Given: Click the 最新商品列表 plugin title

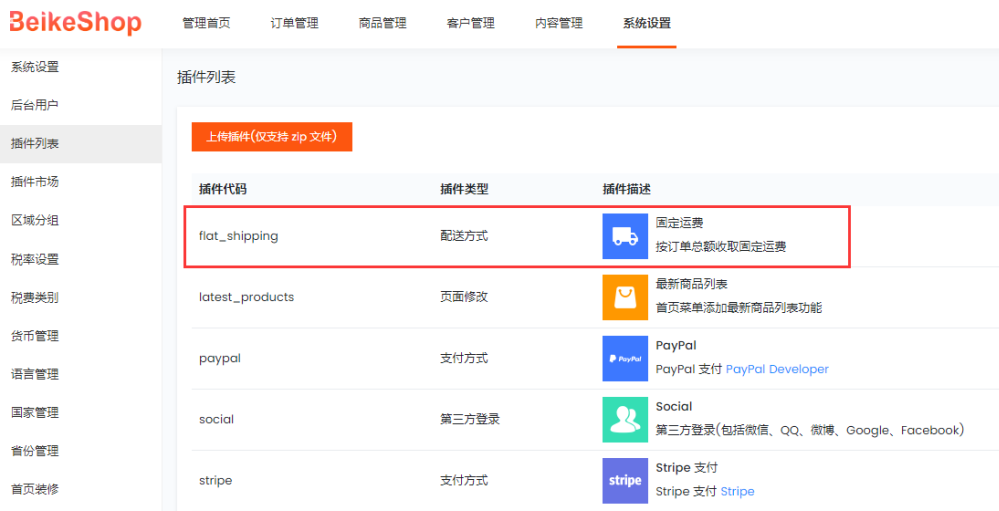Looking at the screenshot, I should click(x=692, y=284).
